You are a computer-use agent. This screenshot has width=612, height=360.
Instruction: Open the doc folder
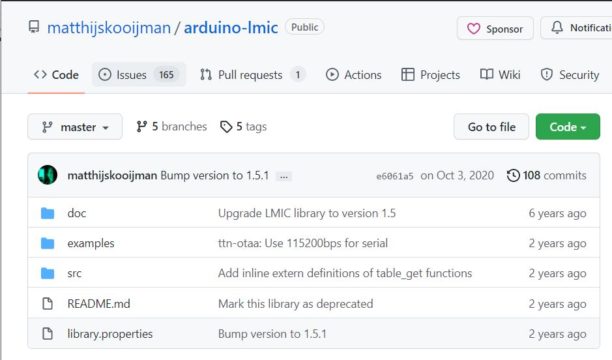point(76,213)
